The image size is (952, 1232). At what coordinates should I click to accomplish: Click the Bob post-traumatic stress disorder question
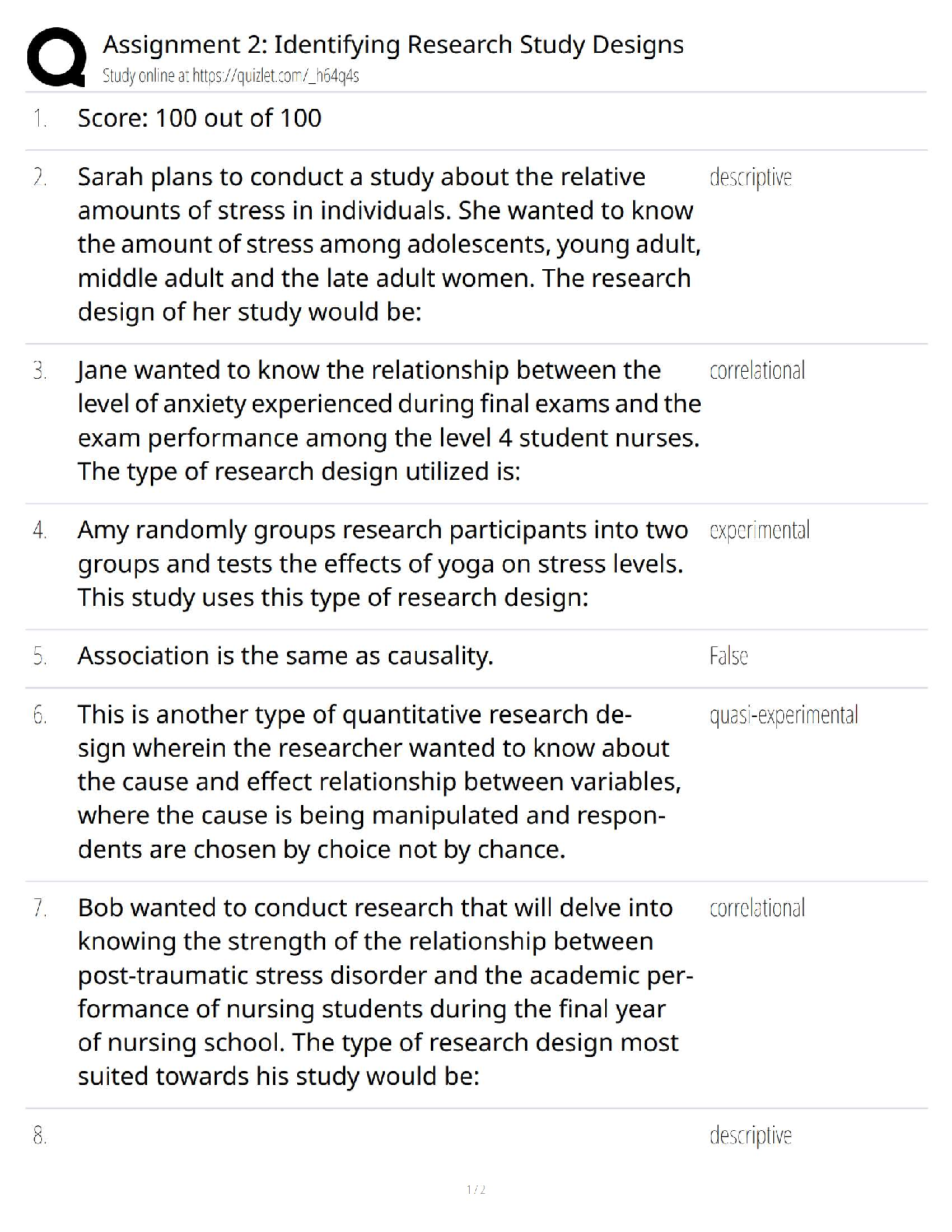tap(385, 992)
